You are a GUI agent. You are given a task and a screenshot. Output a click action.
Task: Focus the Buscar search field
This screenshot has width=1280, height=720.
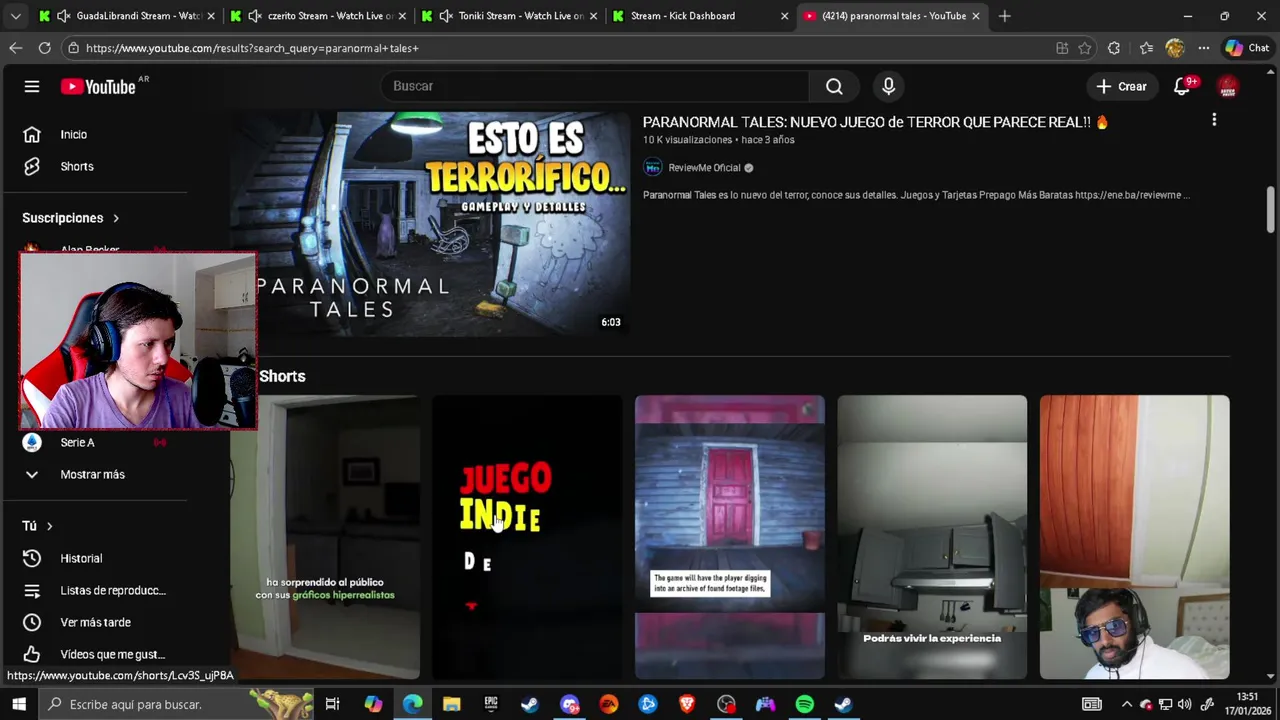[x=595, y=86]
